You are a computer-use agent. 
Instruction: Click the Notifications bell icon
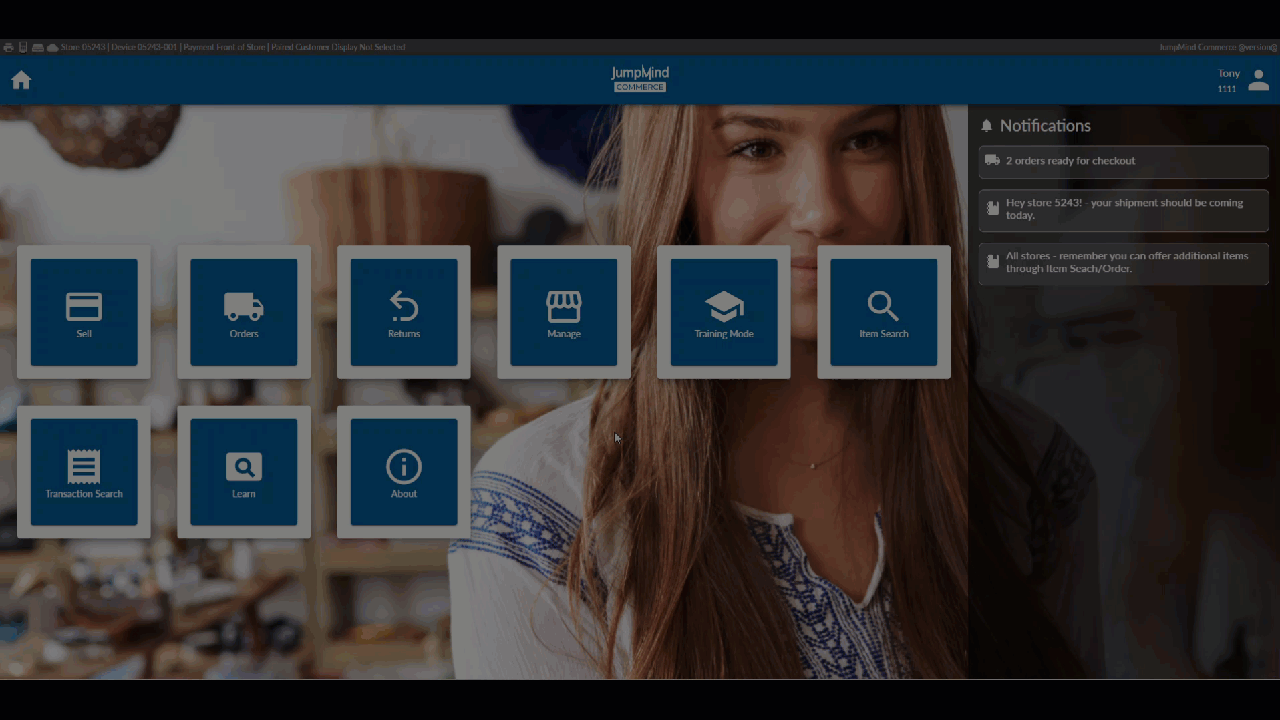987,126
